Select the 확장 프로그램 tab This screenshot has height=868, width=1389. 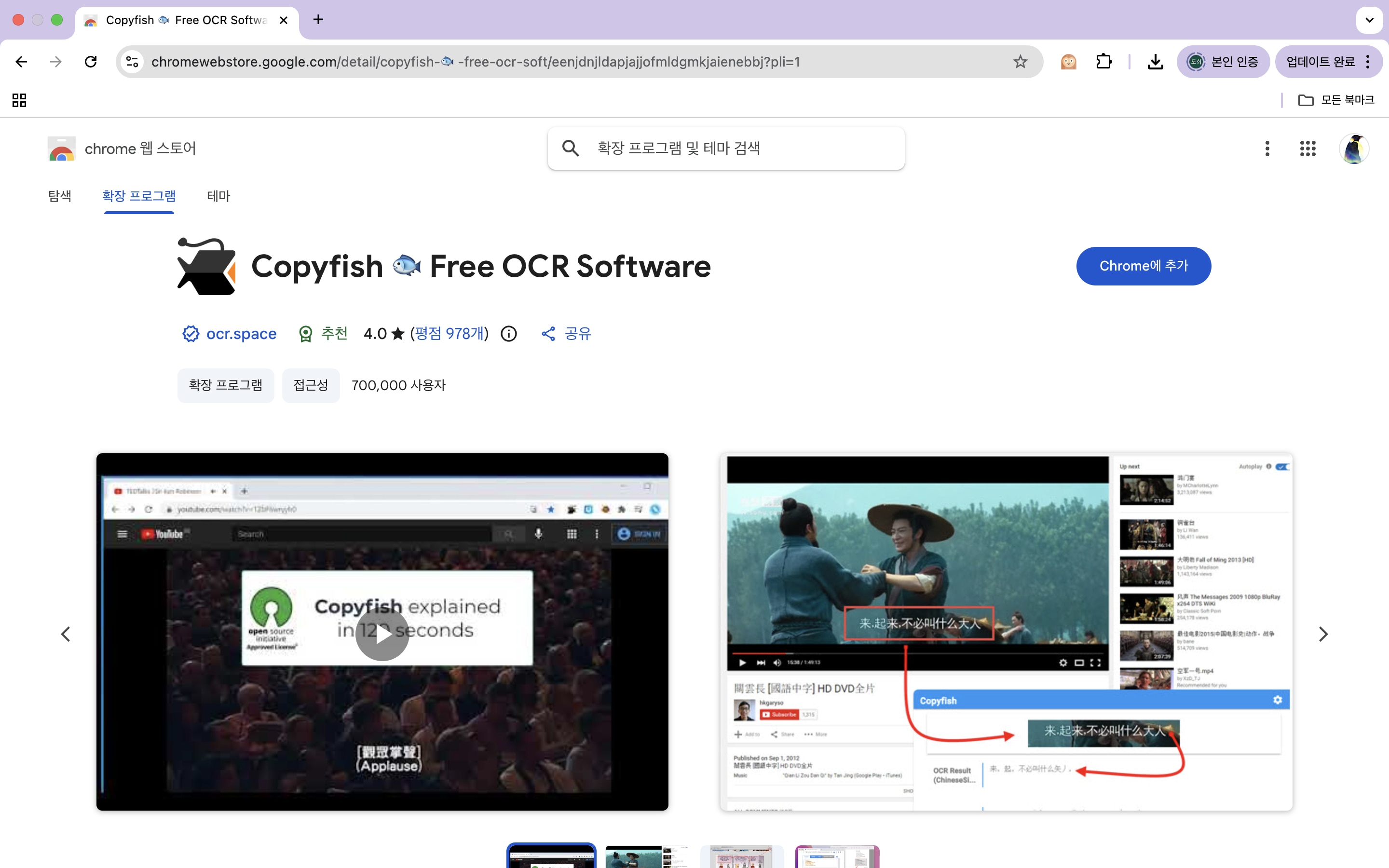click(139, 196)
